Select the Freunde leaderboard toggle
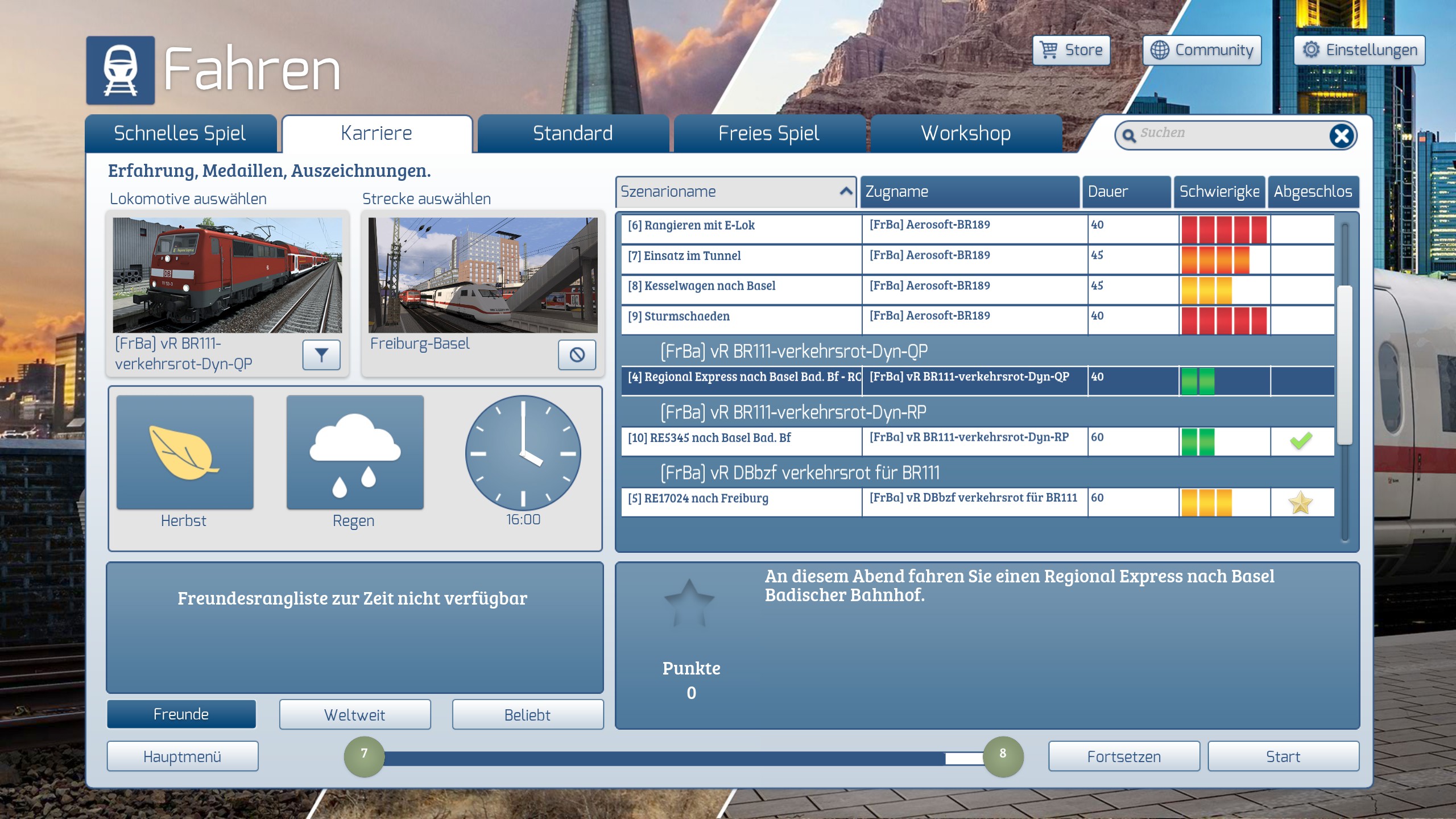Viewport: 1456px width, 819px height. click(x=181, y=714)
